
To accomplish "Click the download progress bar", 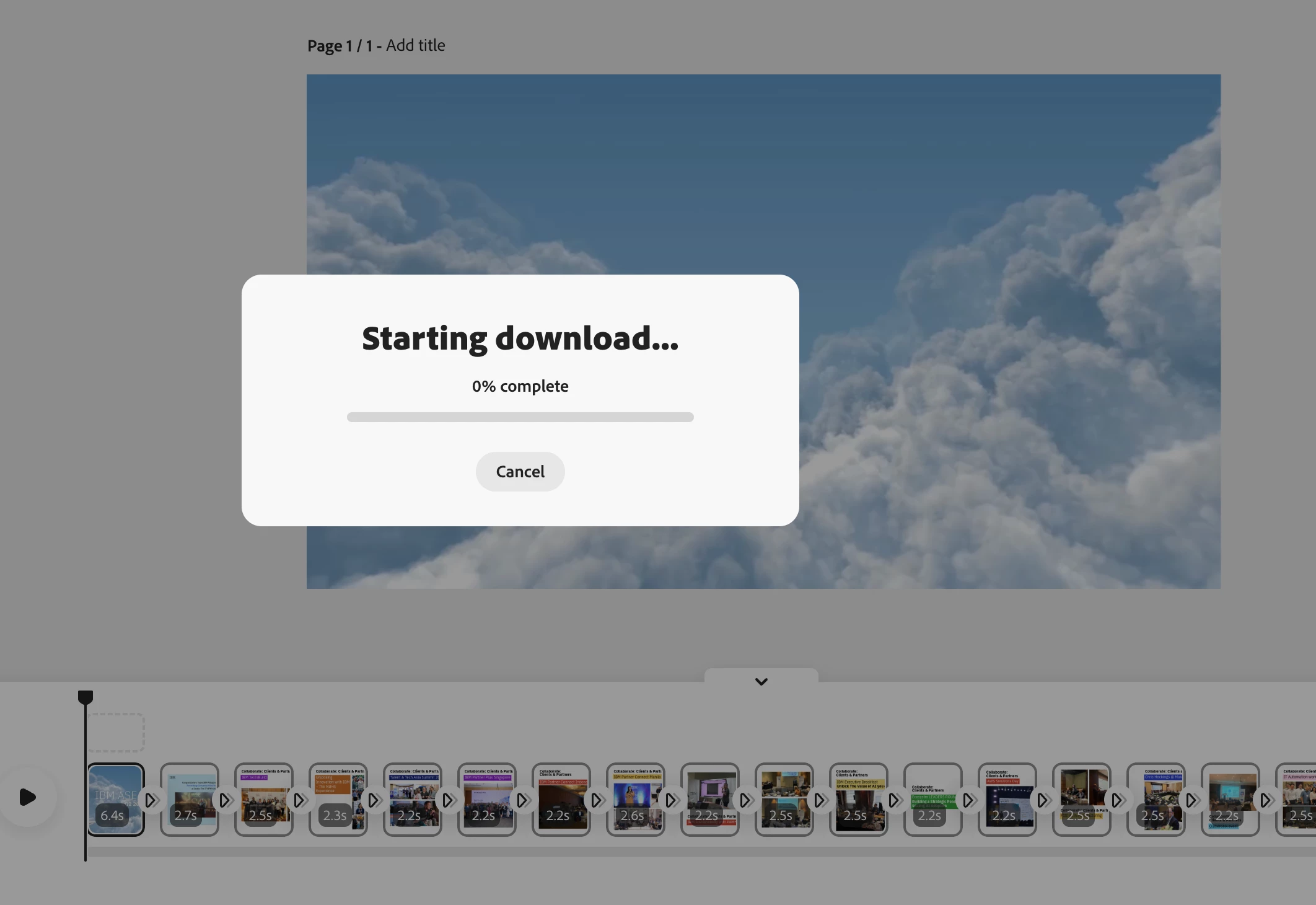I will (520, 417).
